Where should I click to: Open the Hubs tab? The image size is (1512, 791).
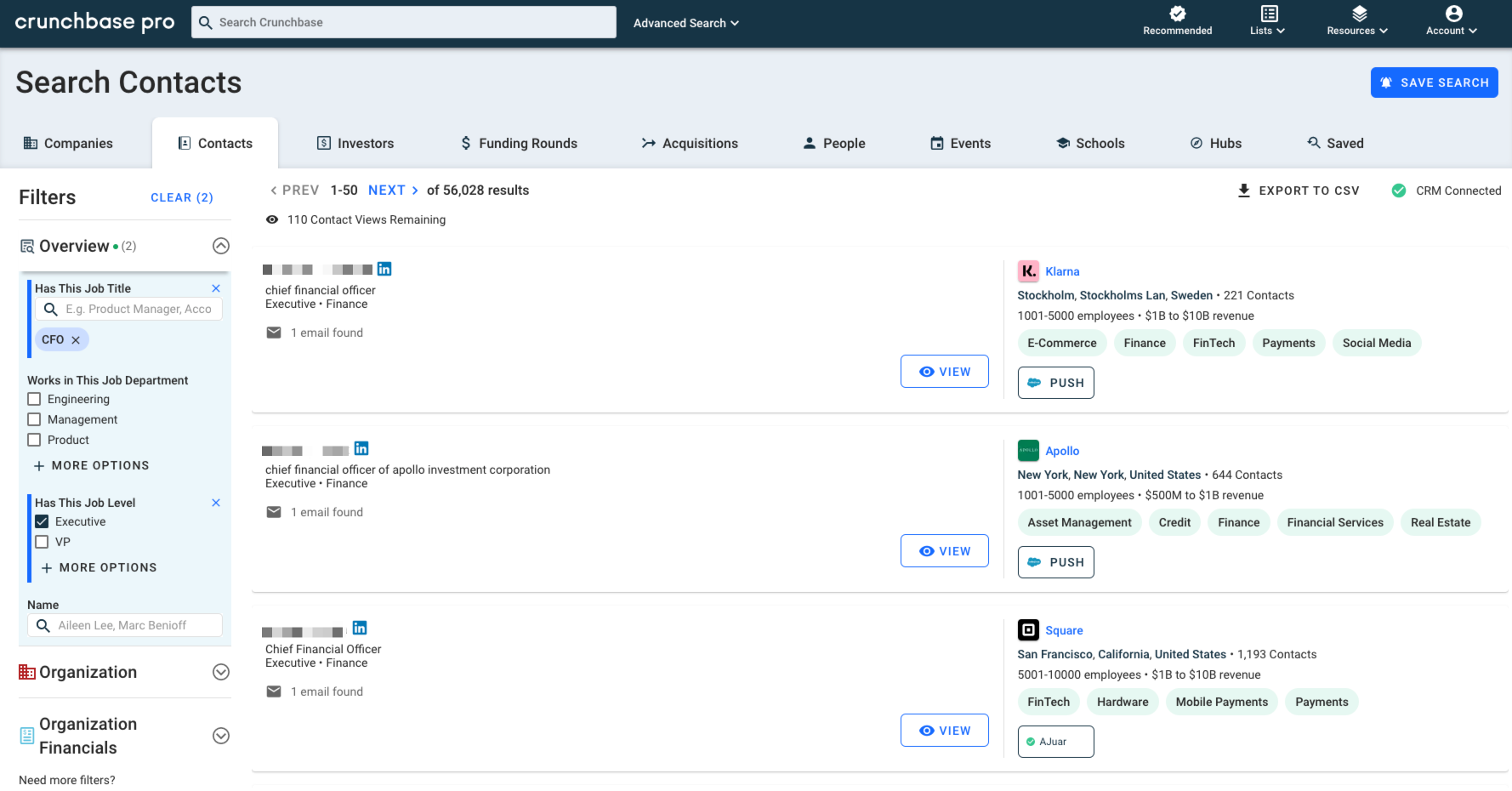pos(1216,143)
